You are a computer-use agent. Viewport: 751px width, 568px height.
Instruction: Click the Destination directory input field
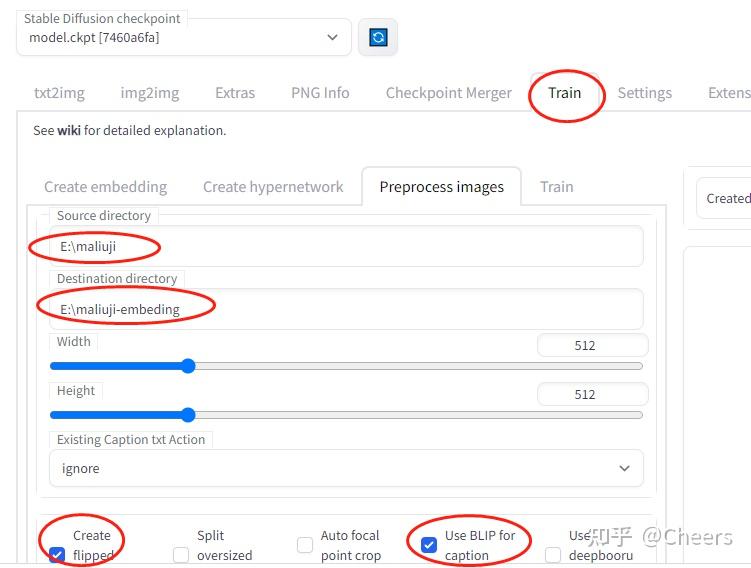point(345,309)
